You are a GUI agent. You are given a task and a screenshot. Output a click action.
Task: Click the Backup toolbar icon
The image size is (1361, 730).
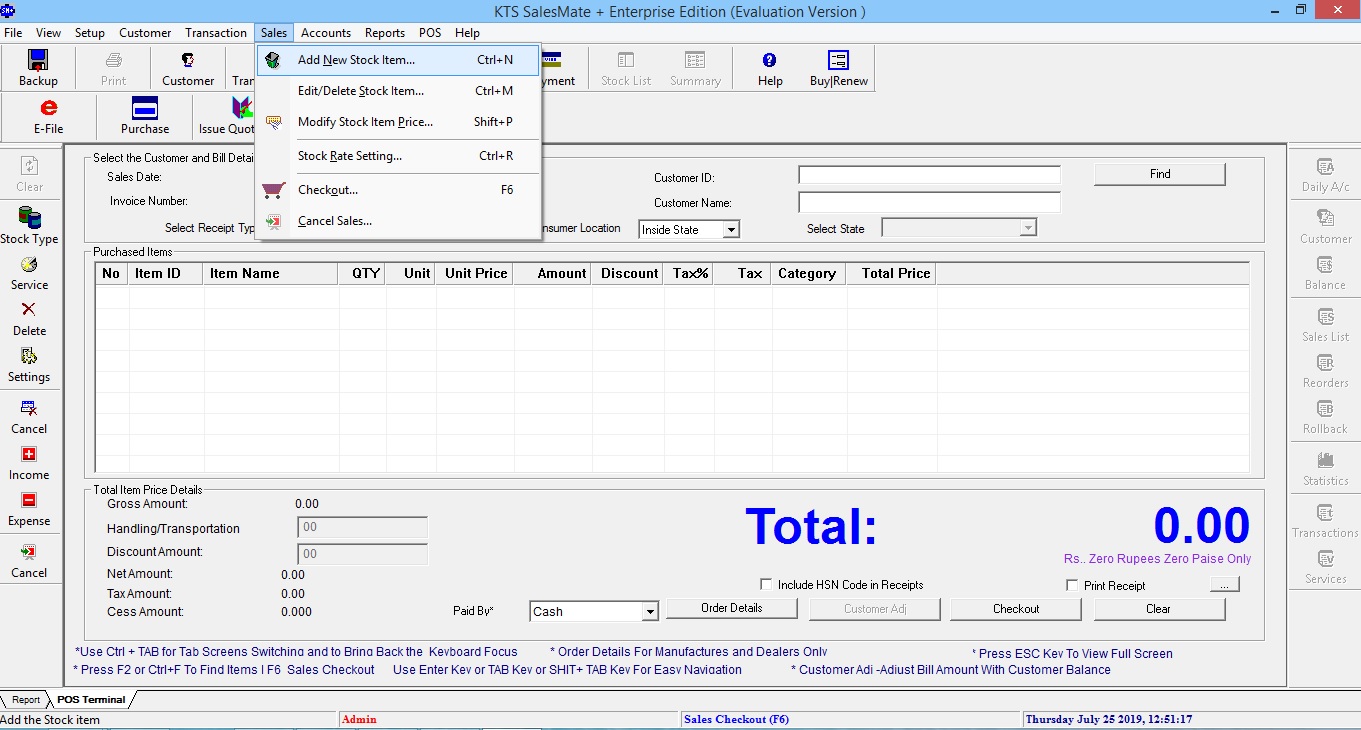(x=38, y=60)
